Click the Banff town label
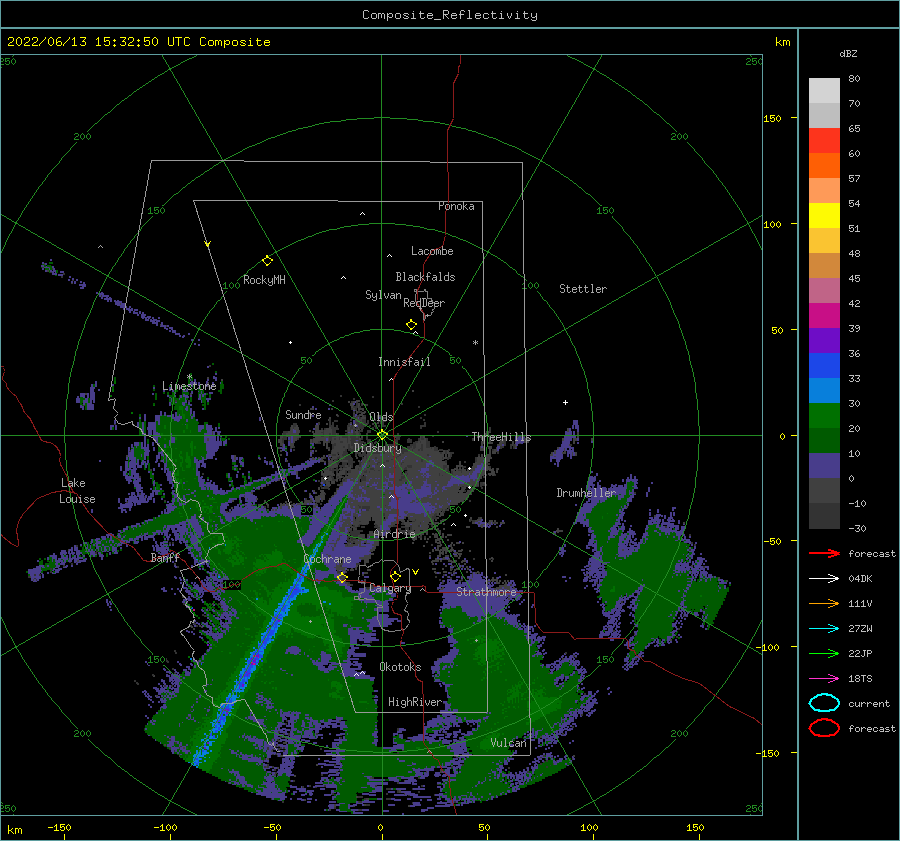900x841 pixels. tap(165, 557)
